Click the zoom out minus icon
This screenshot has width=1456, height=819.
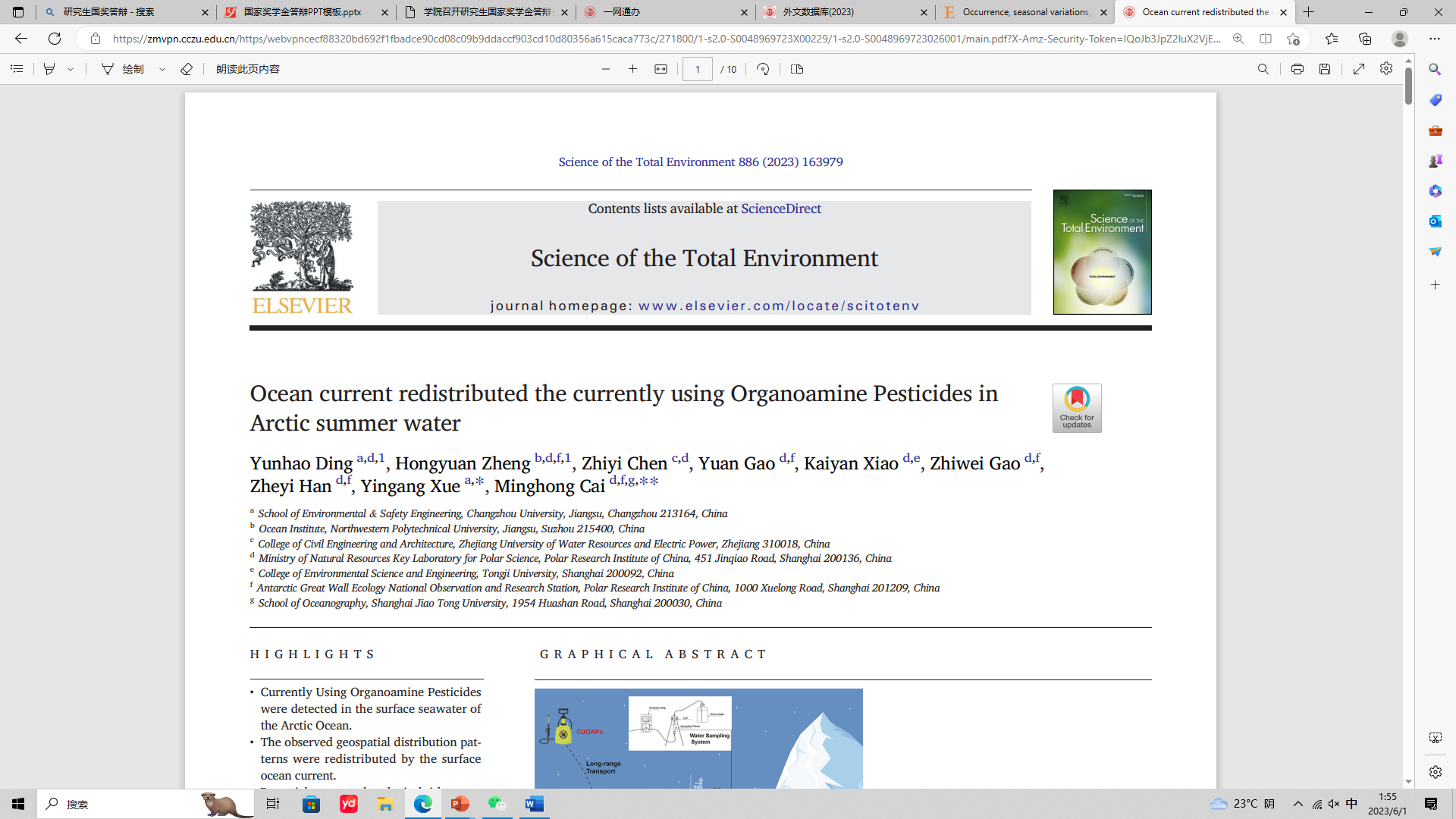[x=605, y=69]
